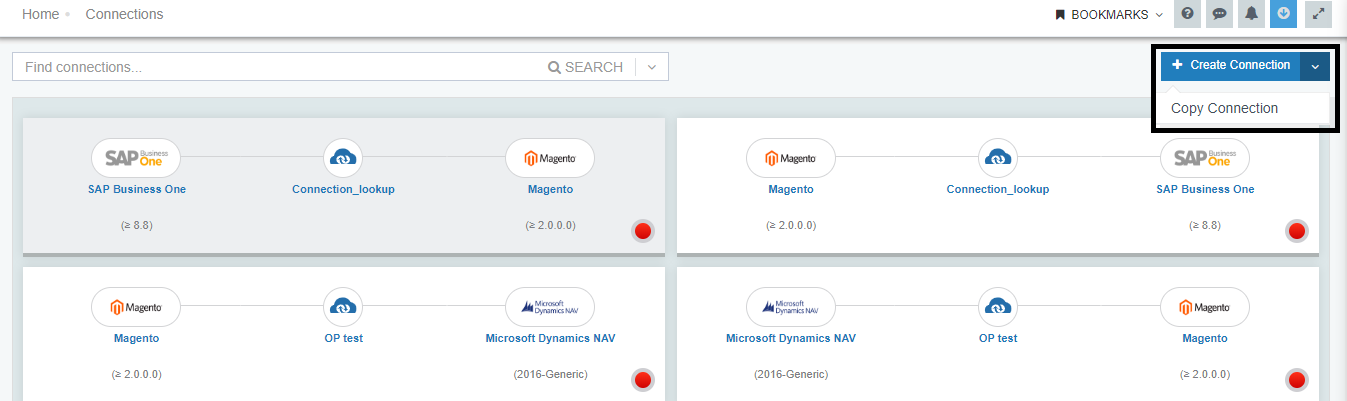Collapse the Create Connection dropdown arrow
Image resolution: width=1347 pixels, height=401 pixels.
pyautogui.click(x=1315, y=66)
